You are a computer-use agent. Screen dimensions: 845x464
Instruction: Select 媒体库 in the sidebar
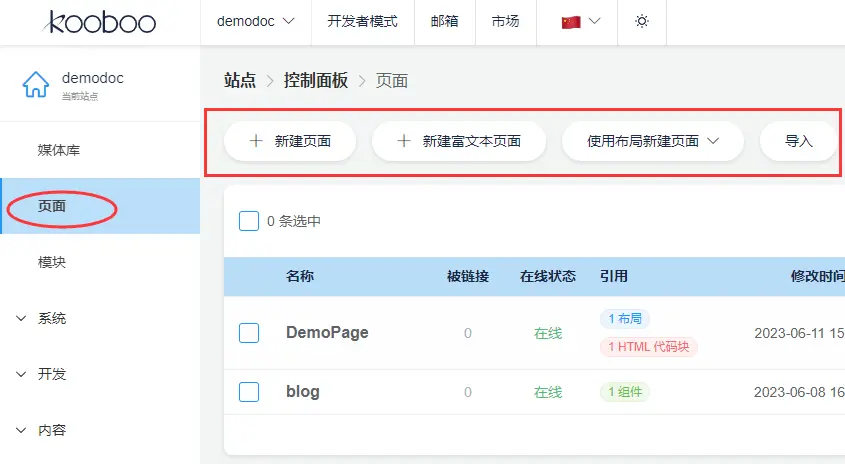pyautogui.click(x=59, y=151)
